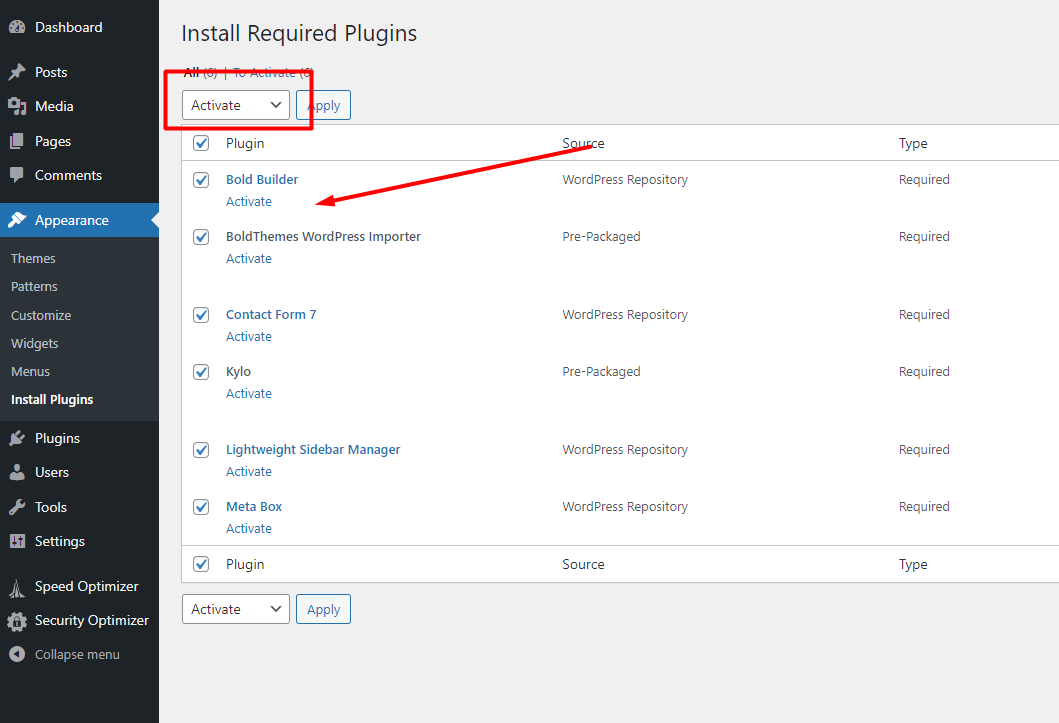Screen dimensions: 1059x723
Task: Click the top Apply button
Action: click(x=324, y=105)
